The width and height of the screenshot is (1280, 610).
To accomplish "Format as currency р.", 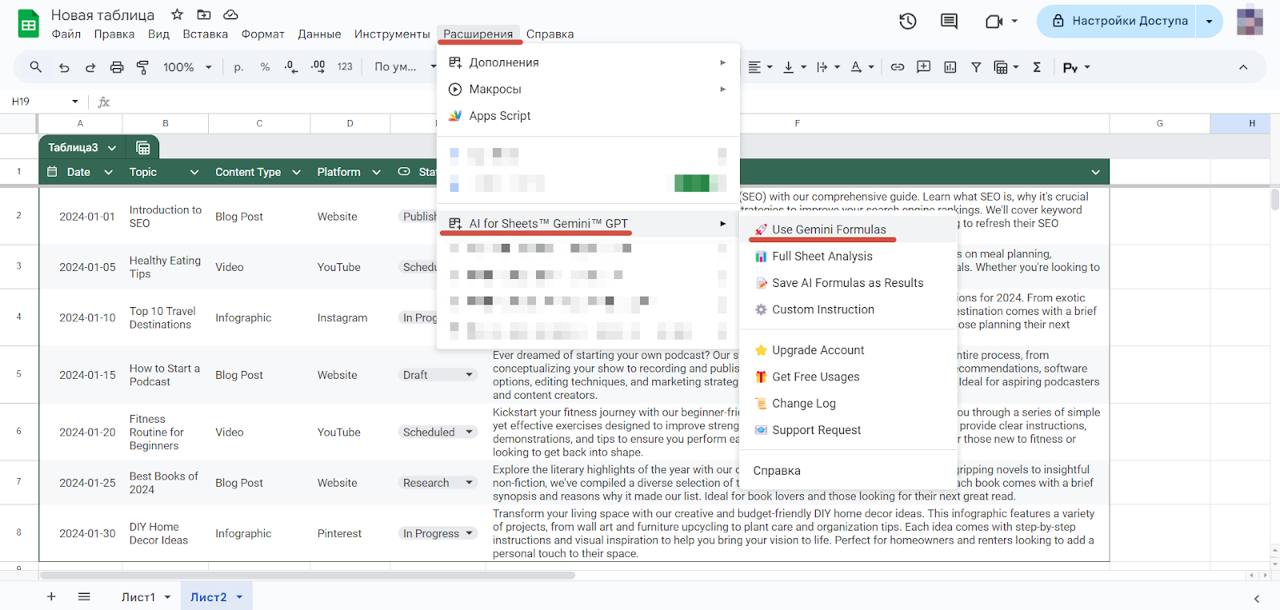I will point(239,67).
